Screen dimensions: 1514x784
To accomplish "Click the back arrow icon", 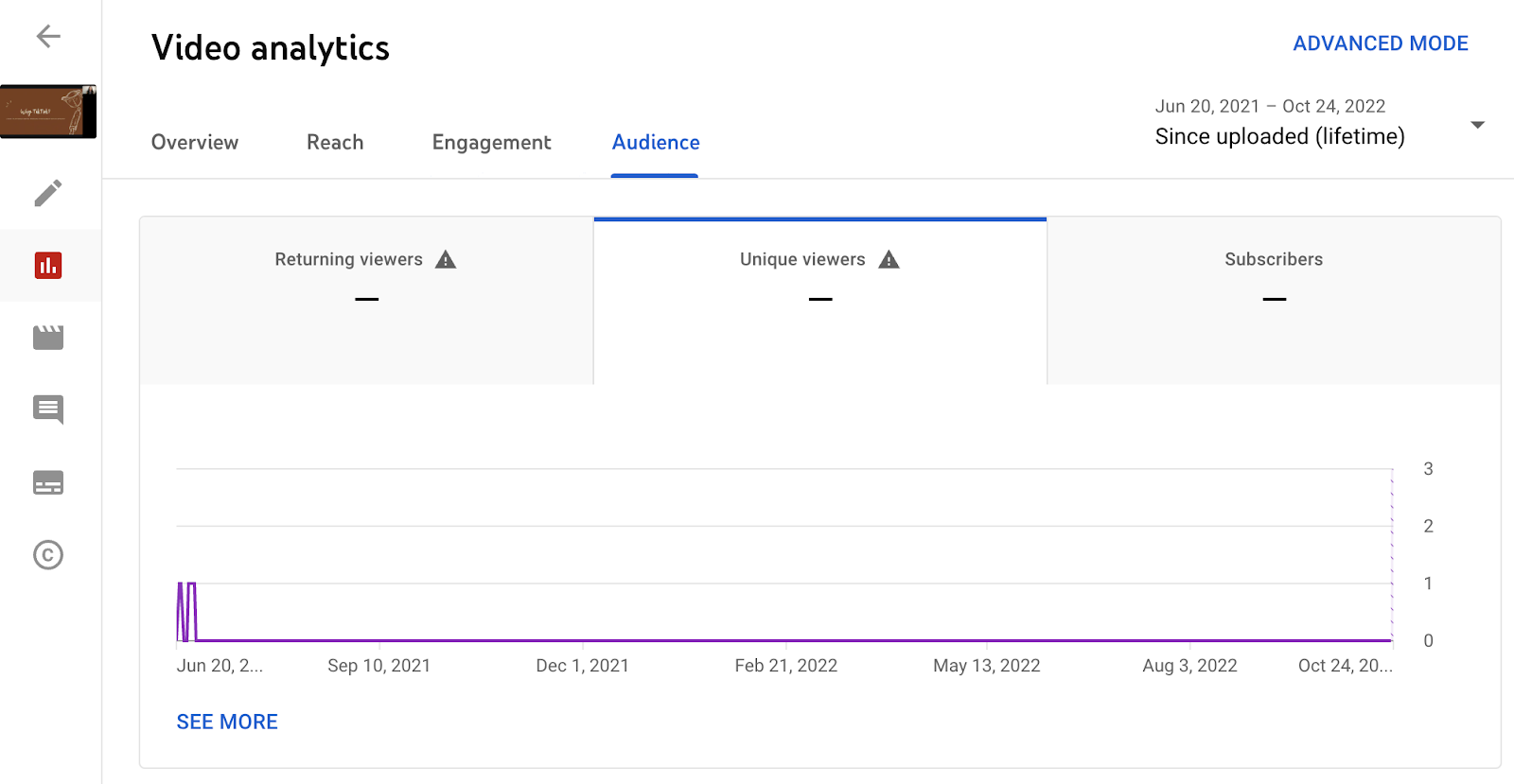I will [x=48, y=37].
